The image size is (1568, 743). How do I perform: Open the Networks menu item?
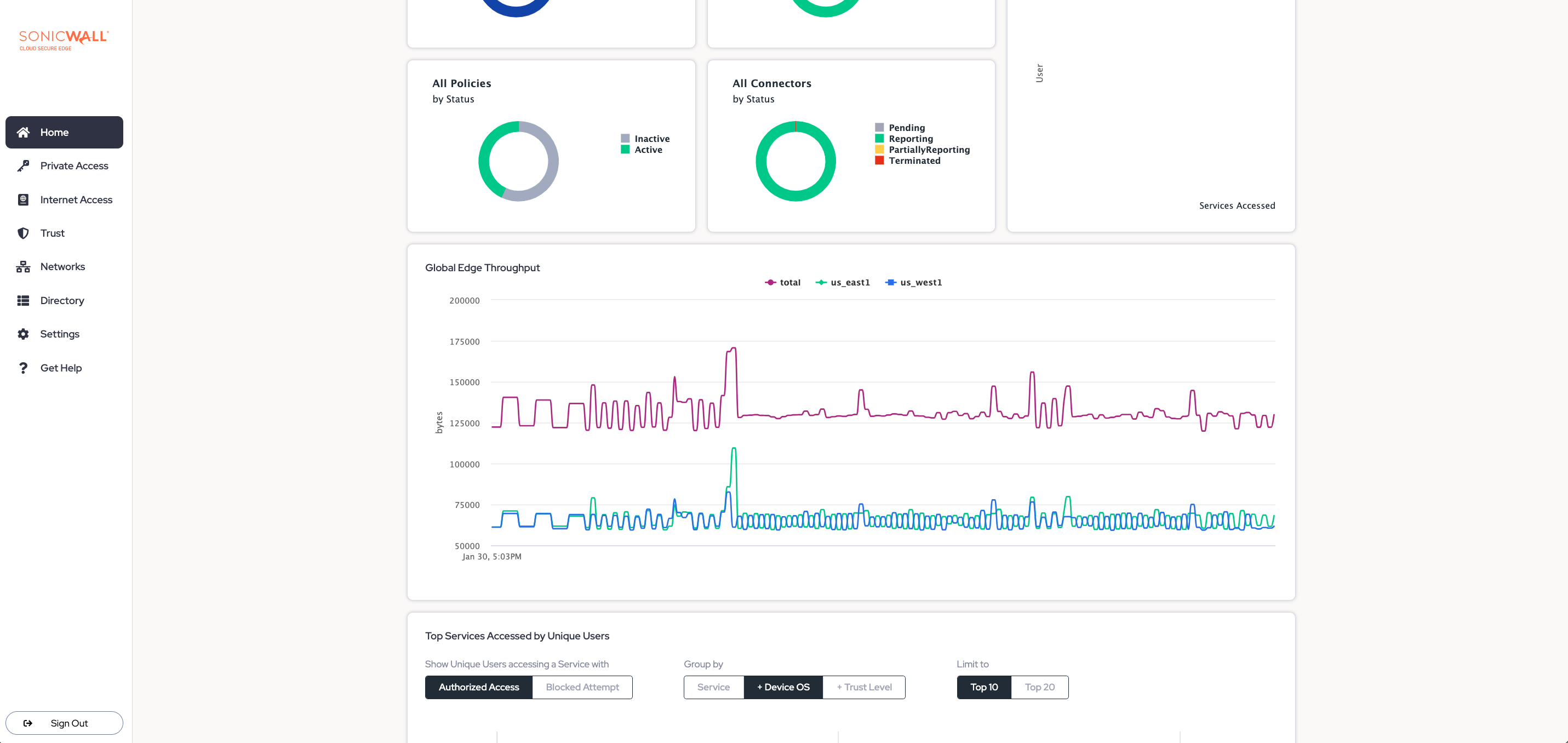tap(62, 267)
